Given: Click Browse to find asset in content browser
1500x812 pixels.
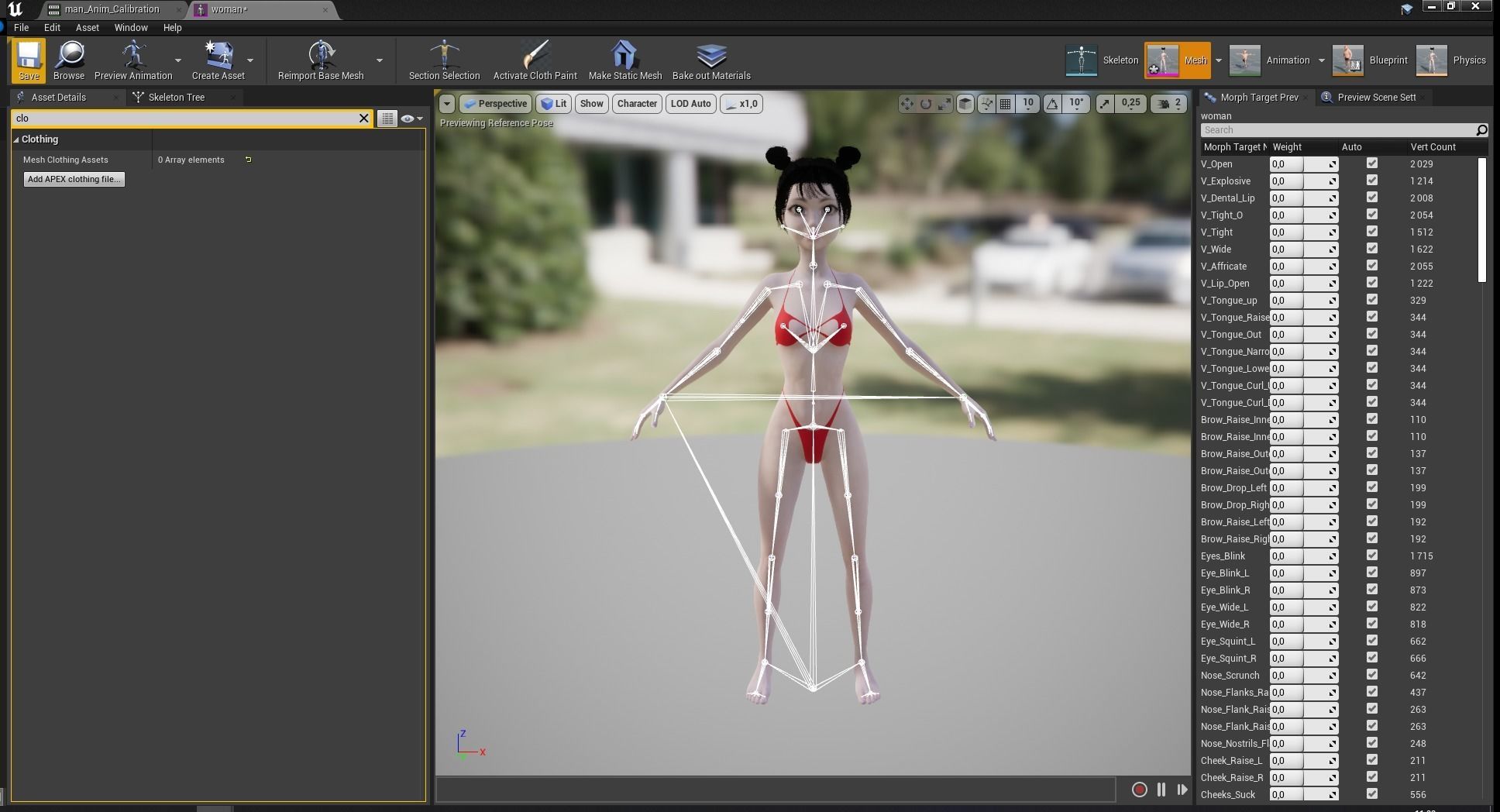Looking at the screenshot, I should tap(69, 60).
